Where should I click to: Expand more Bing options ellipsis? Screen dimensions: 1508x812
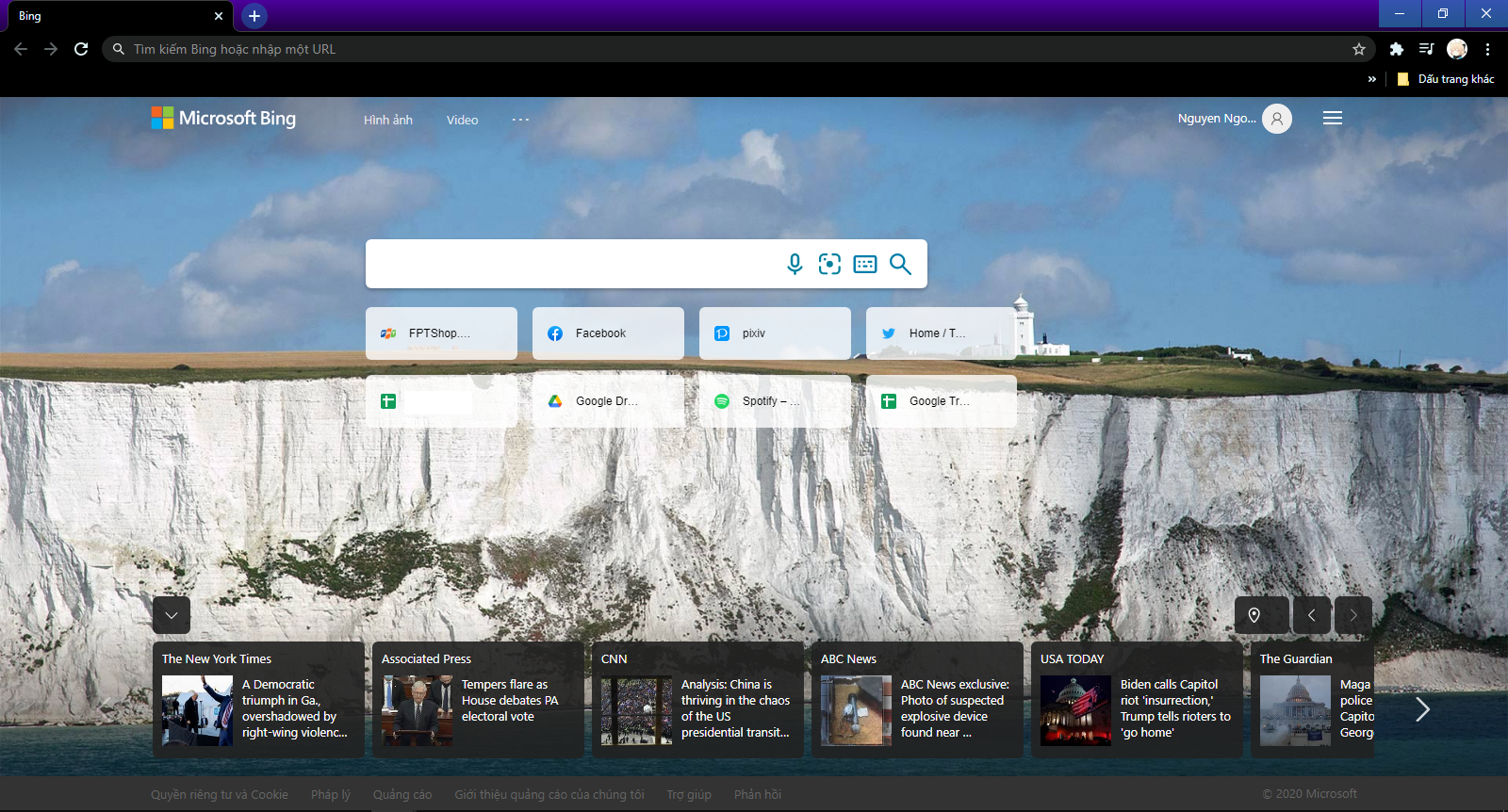[x=520, y=120]
